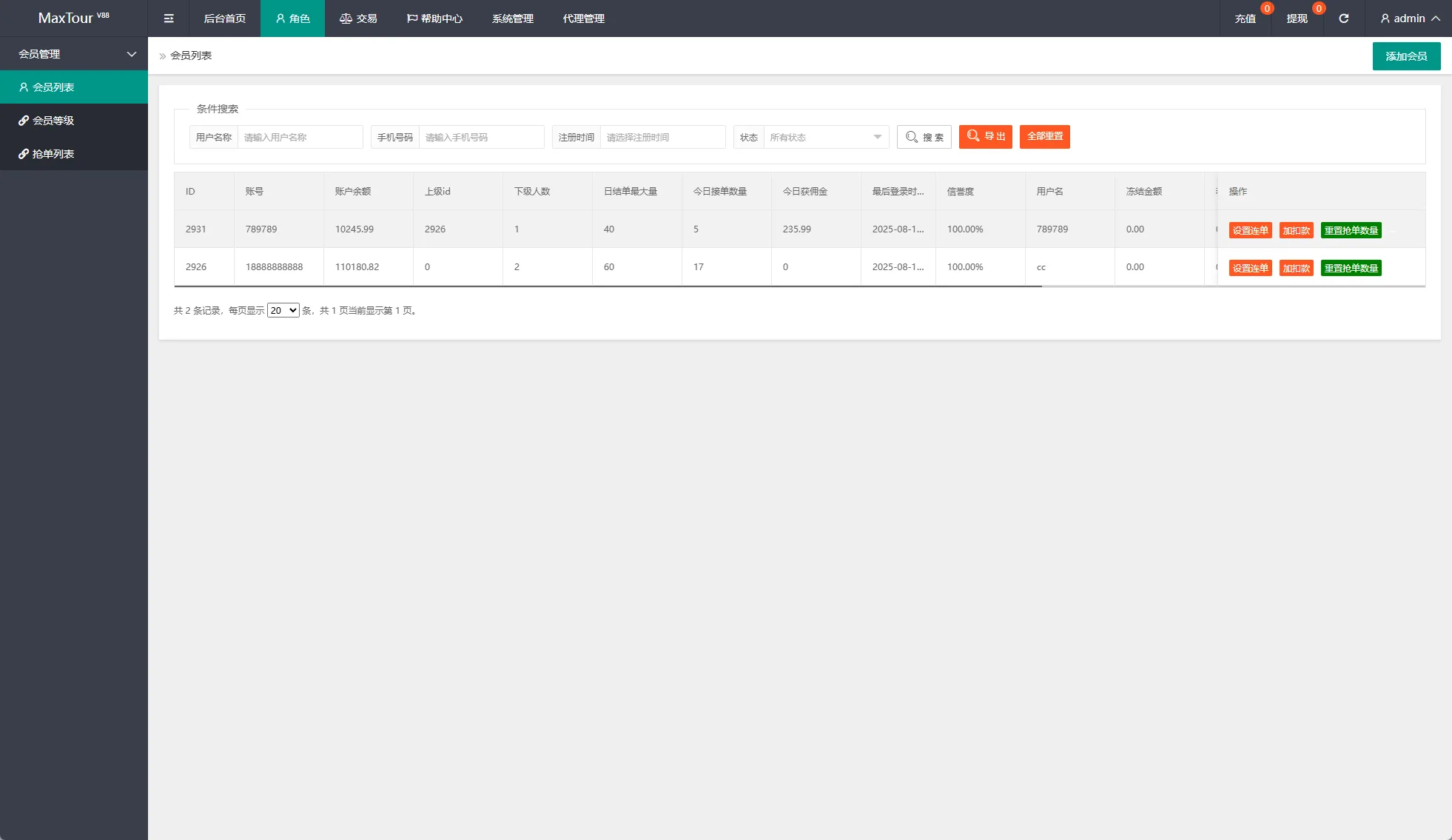Image resolution: width=1452 pixels, height=840 pixels.
Task: Click the 用户名称 search input field
Action: click(x=300, y=137)
